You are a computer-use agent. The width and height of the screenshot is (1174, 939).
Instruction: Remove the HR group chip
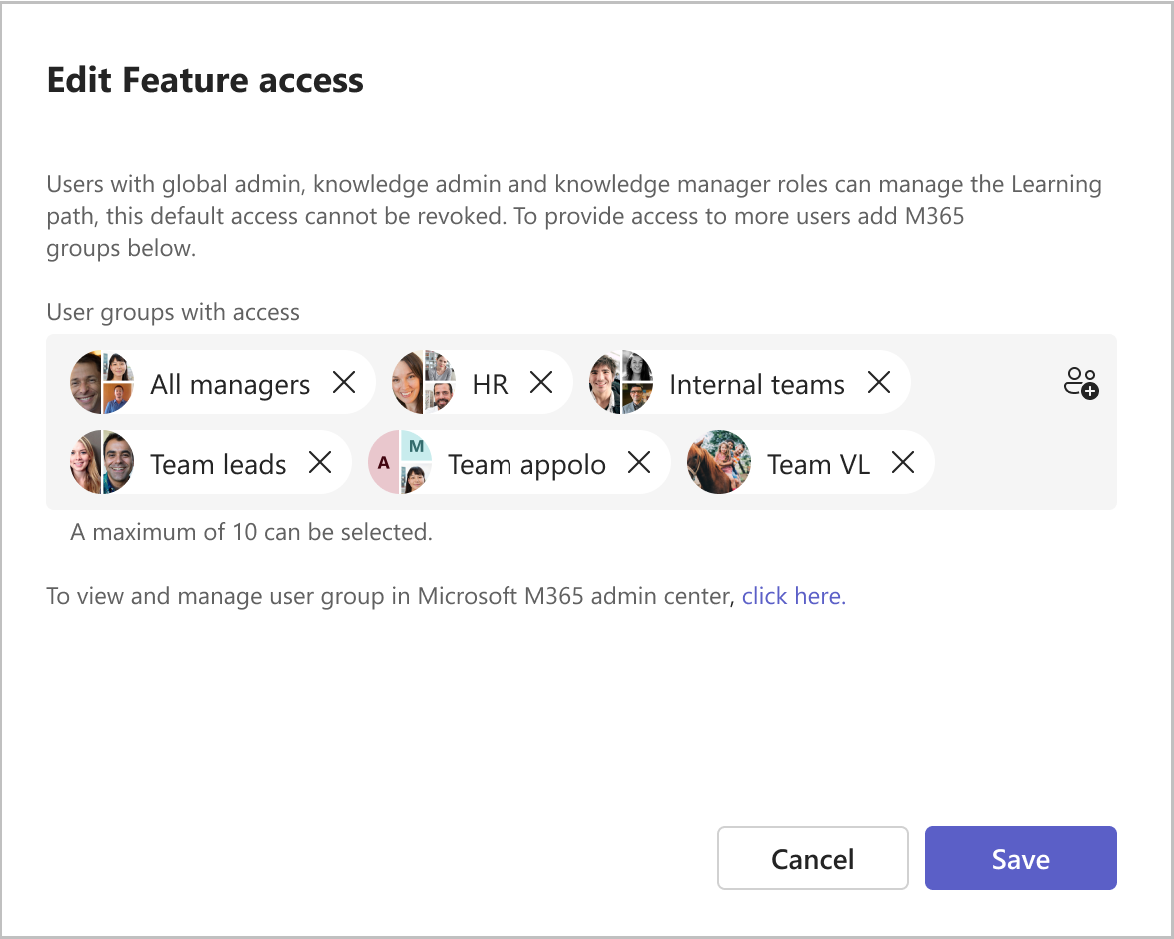pos(541,382)
